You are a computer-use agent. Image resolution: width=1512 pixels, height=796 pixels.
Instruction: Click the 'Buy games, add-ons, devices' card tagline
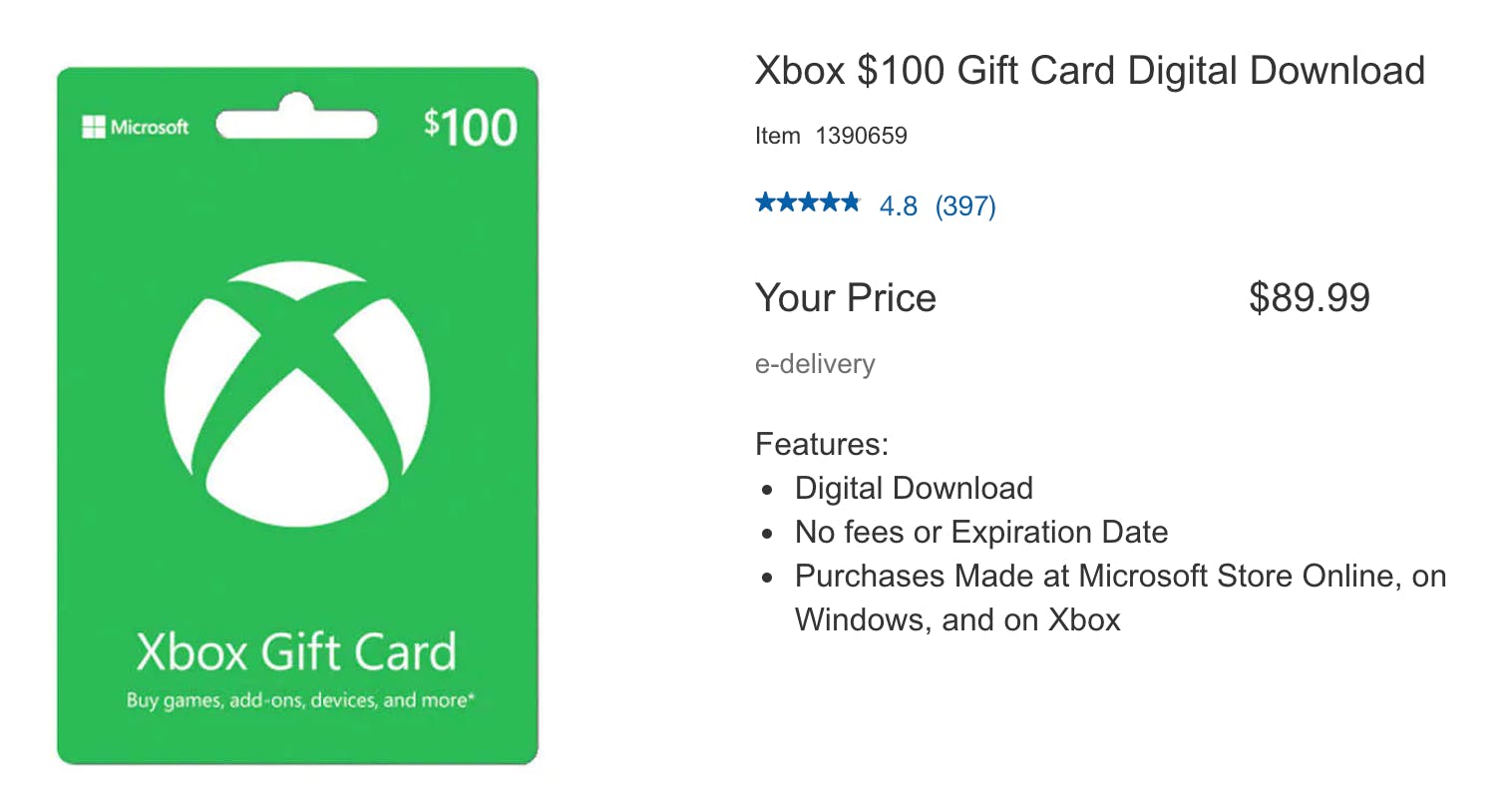click(300, 700)
